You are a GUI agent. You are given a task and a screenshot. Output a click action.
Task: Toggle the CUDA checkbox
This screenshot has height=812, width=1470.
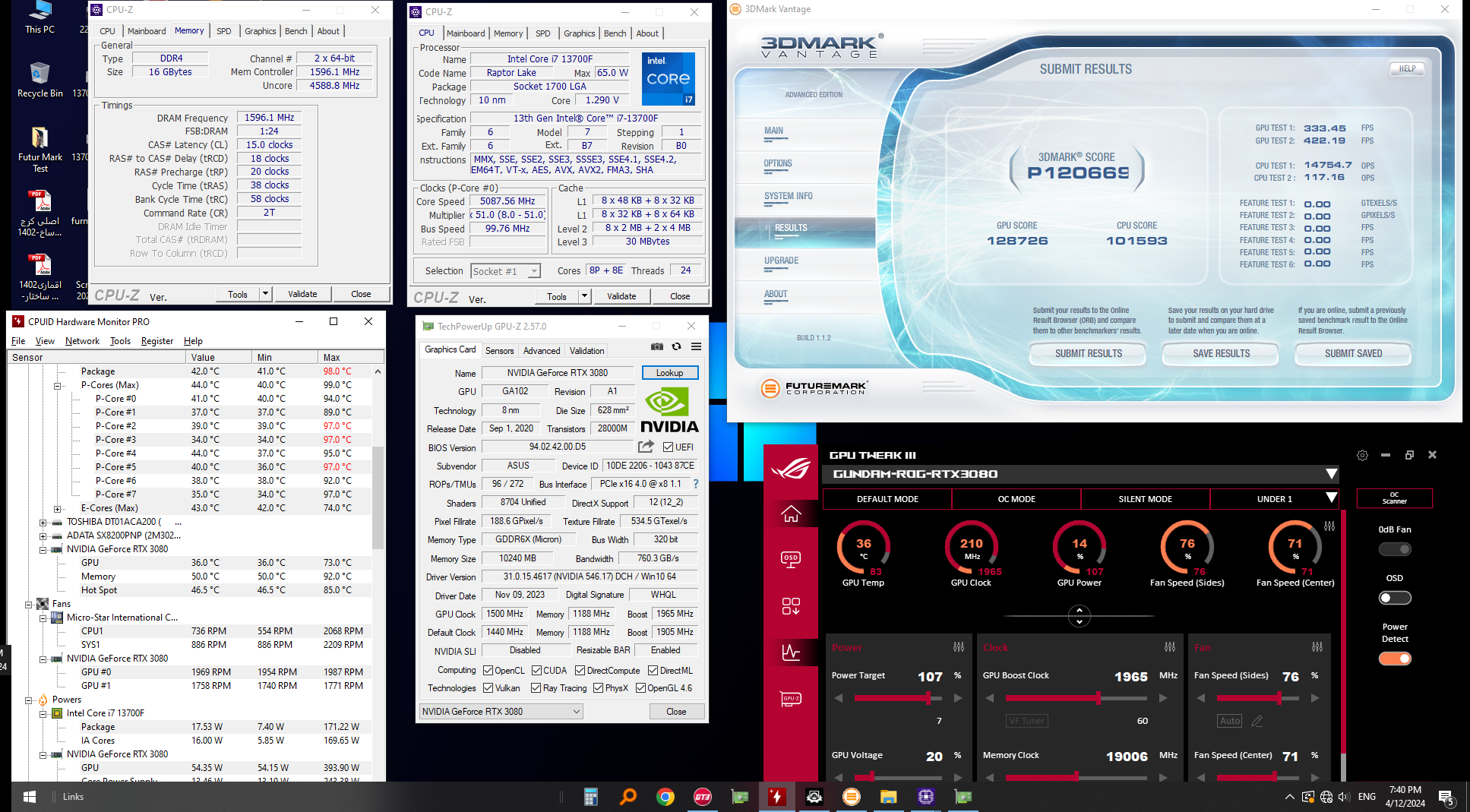coord(536,671)
